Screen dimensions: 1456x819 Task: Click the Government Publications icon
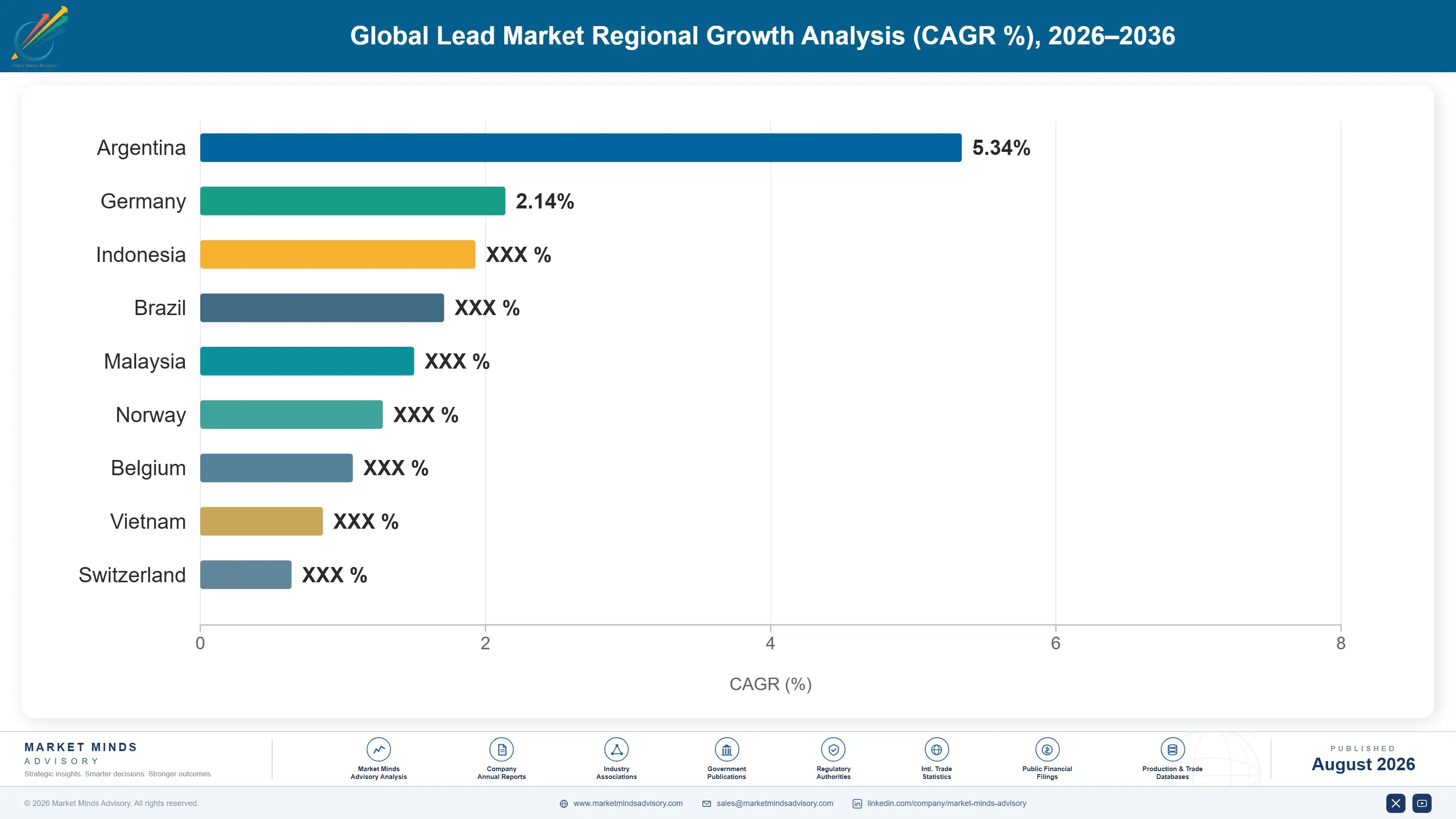point(727,749)
